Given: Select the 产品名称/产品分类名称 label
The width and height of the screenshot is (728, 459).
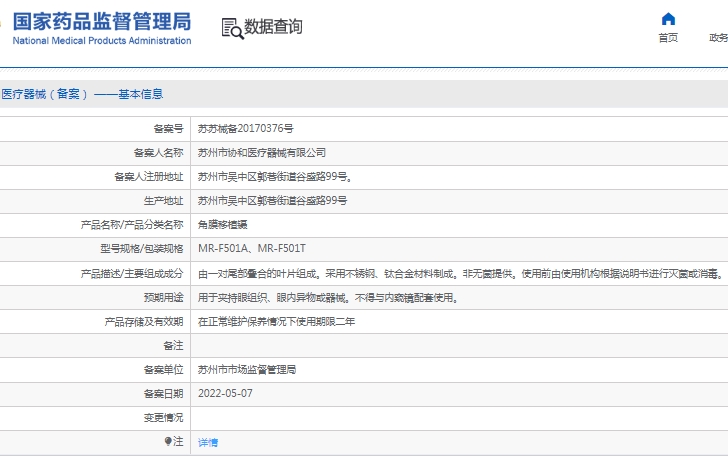Looking at the screenshot, I should click(x=132, y=225).
